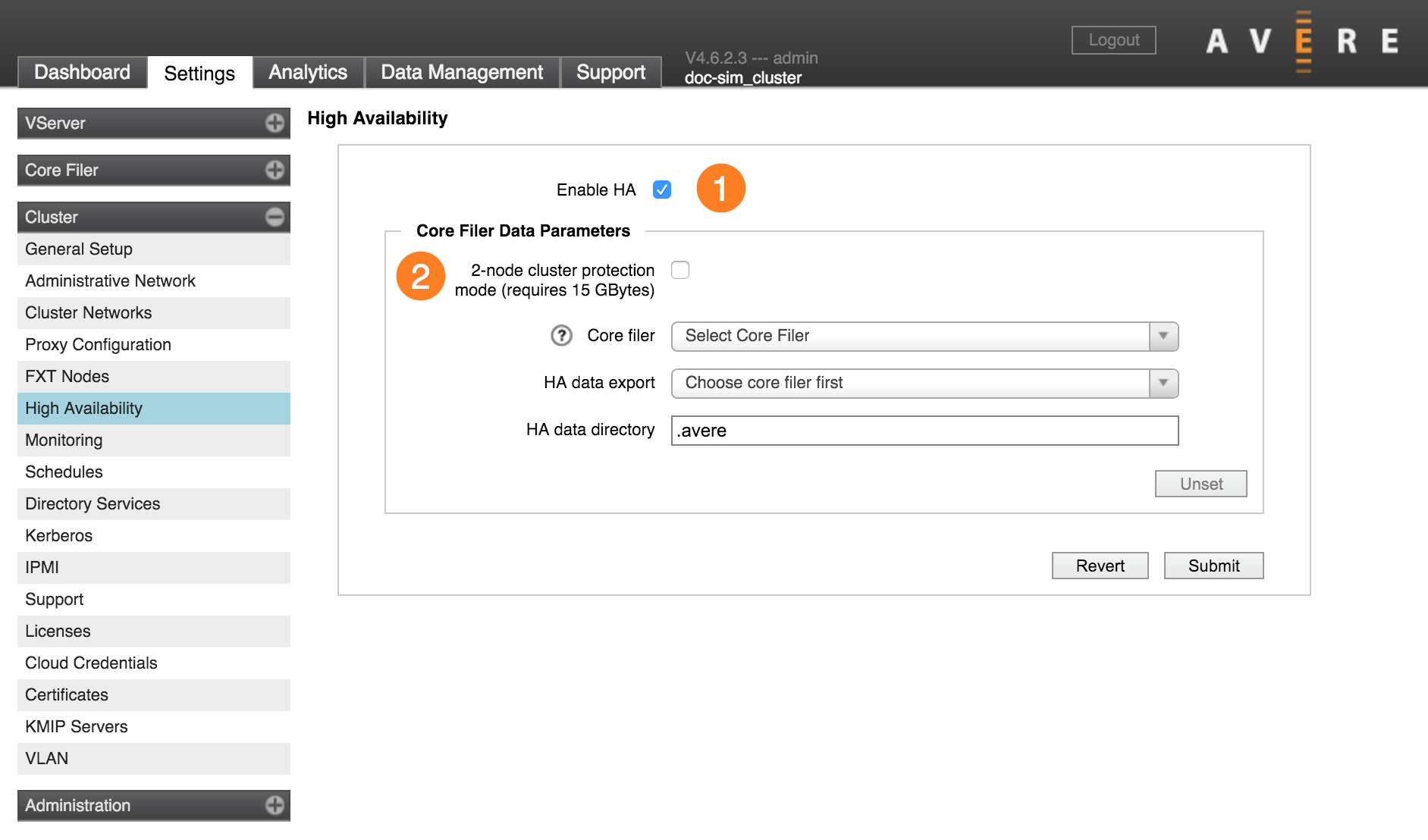
Task: Open VLAN settings
Action: tap(154, 758)
